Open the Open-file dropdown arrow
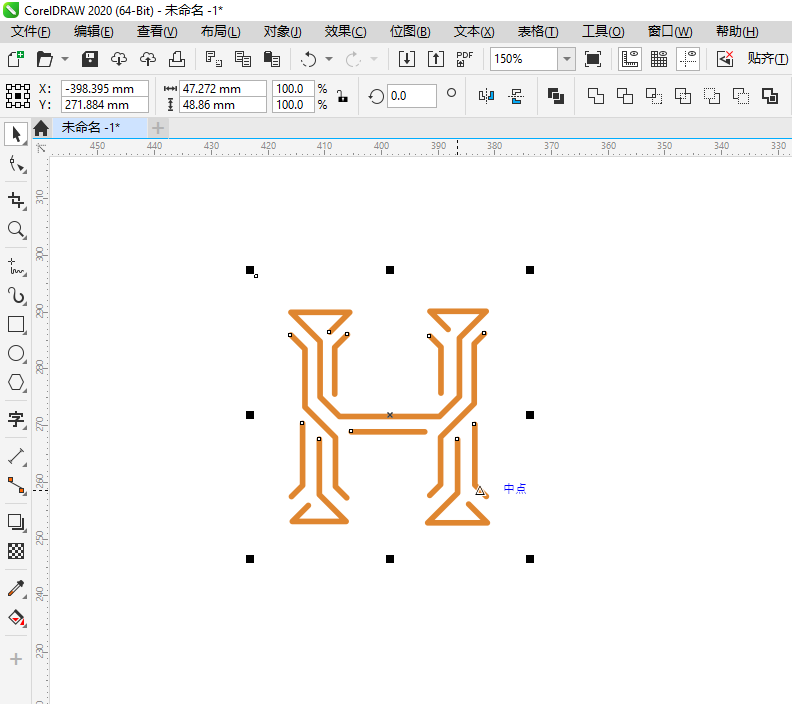The width and height of the screenshot is (792, 704). pos(65,59)
